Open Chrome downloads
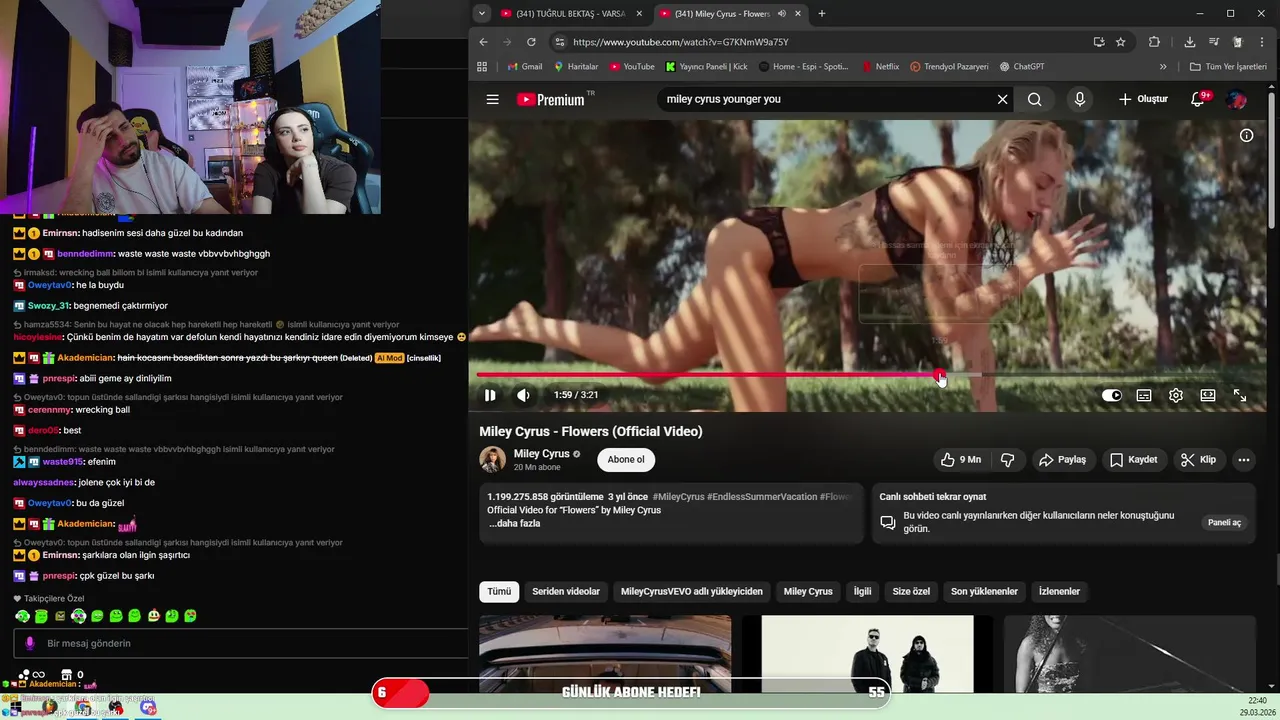 [1189, 42]
